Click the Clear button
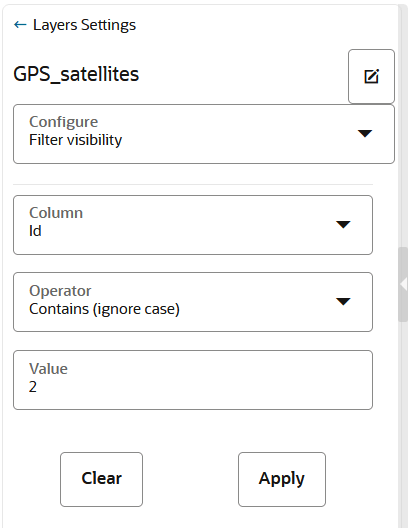Screen dimensions: 409x528 101,479
